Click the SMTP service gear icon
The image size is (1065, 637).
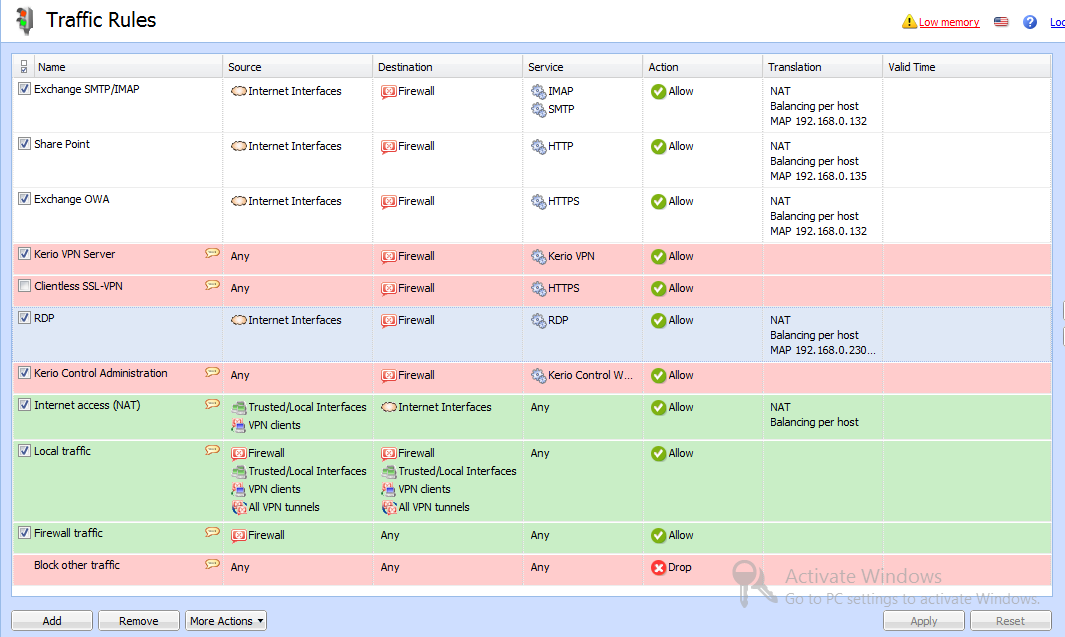[x=539, y=109]
